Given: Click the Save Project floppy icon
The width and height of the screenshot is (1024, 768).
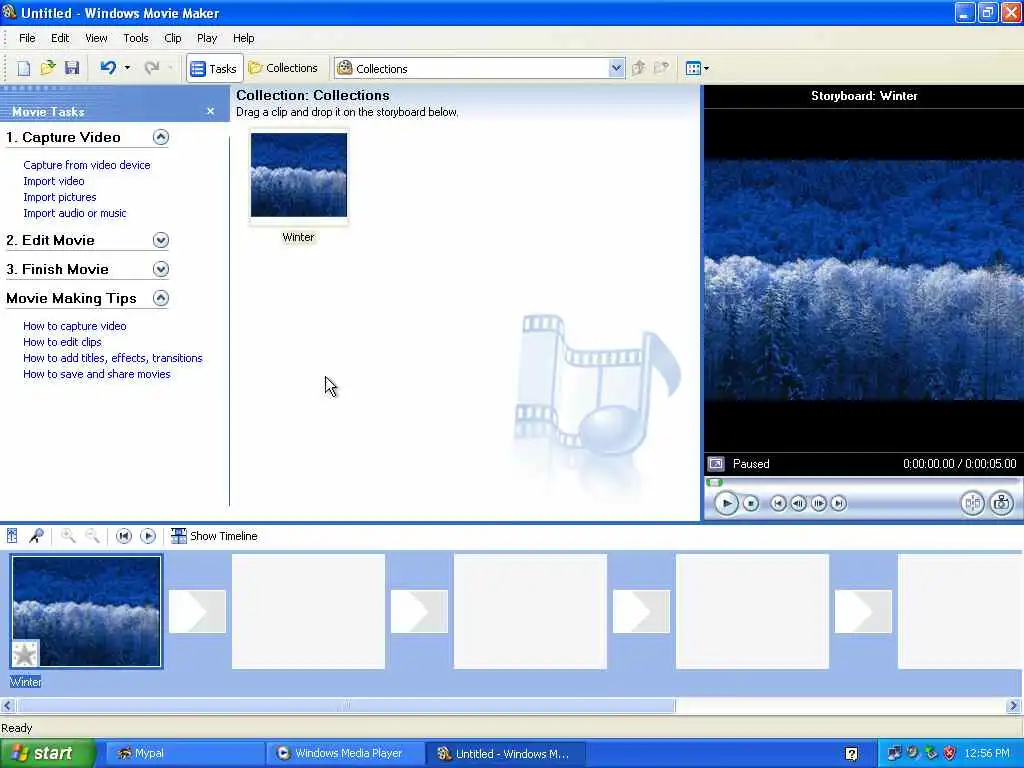Looking at the screenshot, I should pos(72,68).
